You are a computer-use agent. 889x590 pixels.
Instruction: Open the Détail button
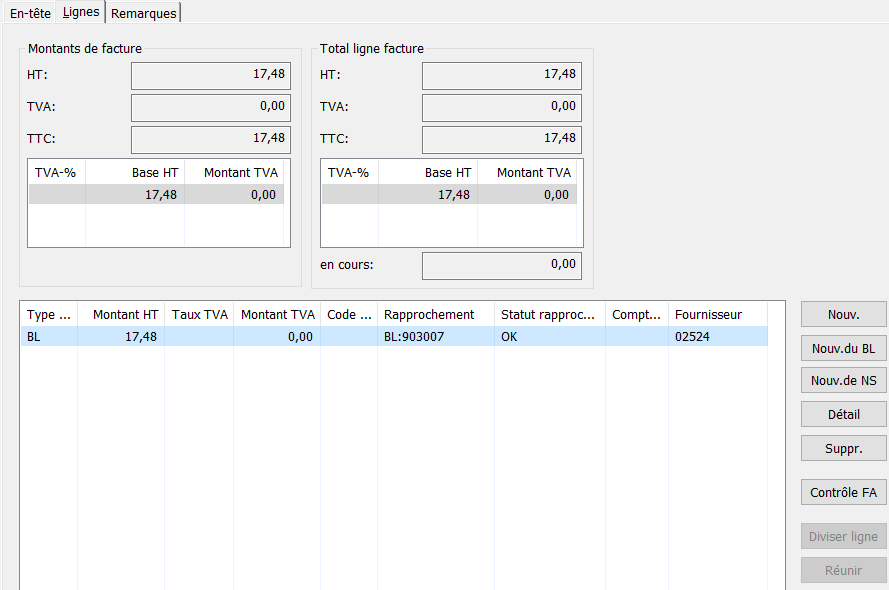point(843,414)
